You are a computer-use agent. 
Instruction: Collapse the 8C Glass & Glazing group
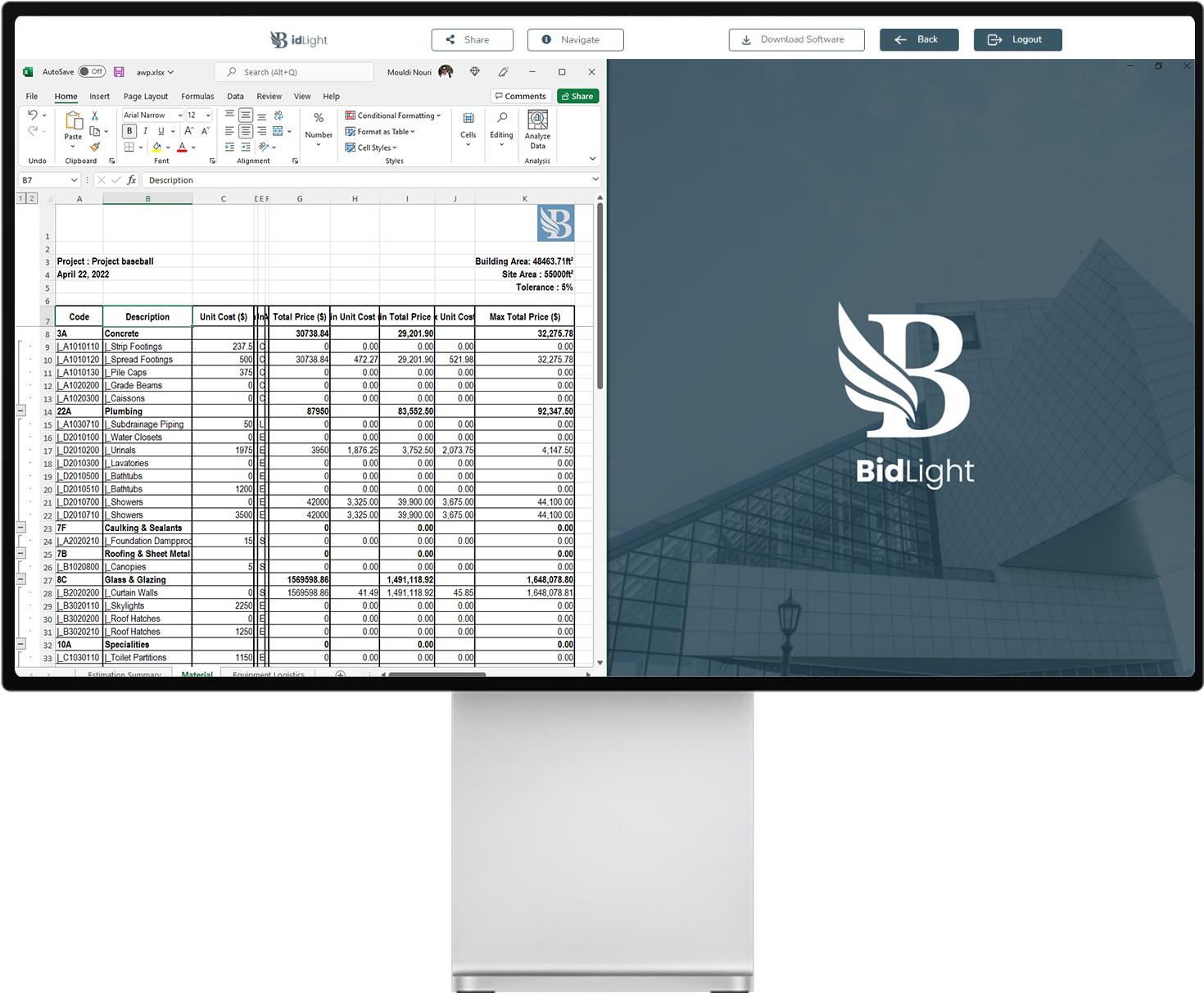tap(21, 579)
